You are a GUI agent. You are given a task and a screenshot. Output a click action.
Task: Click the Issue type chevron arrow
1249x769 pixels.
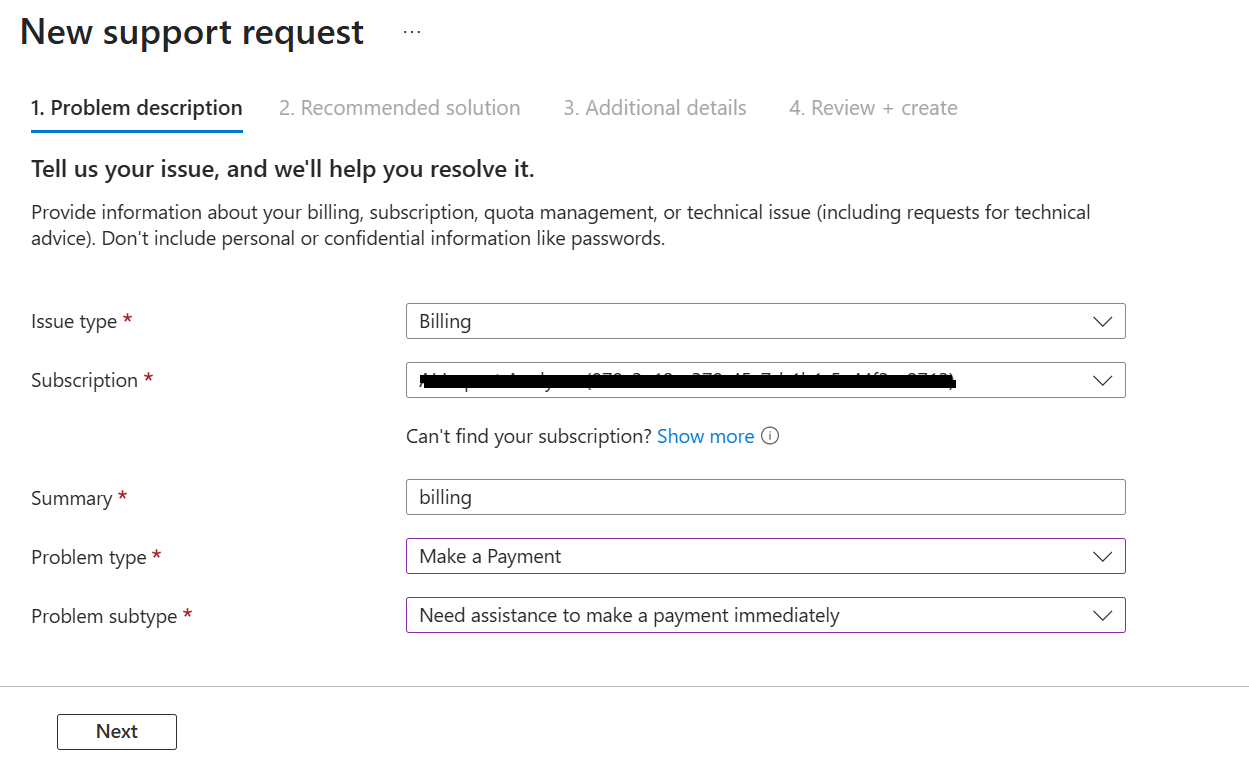click(x=1102, y=322)
